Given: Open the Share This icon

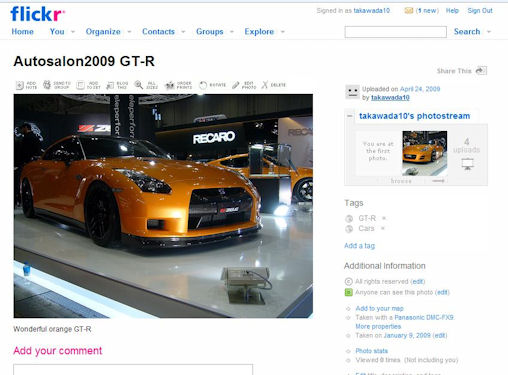Looking at the screenshot, I should click(480, 70).
